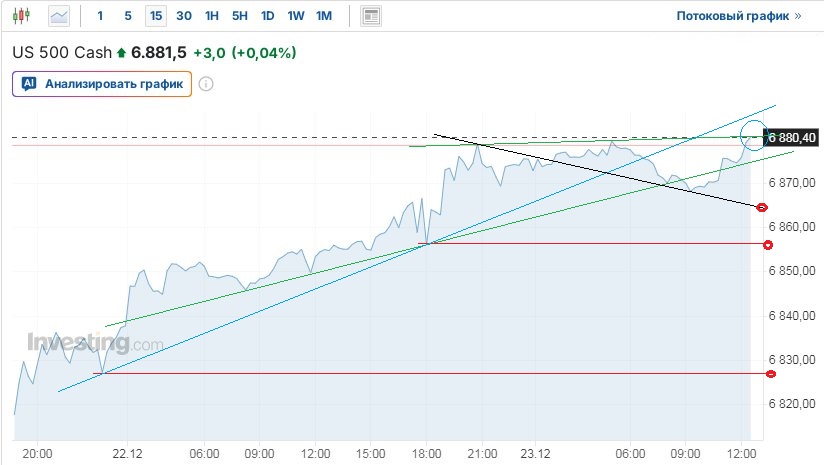Open the news overlay icon in toolbar
This screenshot has width=824, height=465.
pyautogui.click(x=371, y=16)
